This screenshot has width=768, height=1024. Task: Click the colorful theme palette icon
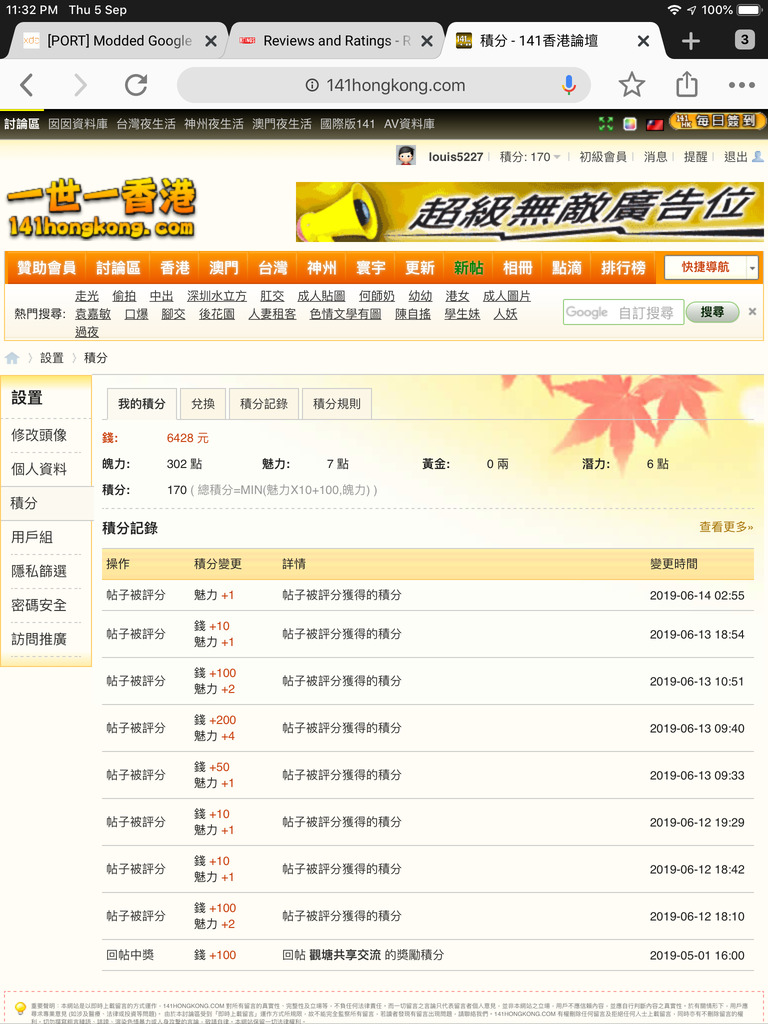[x=630, y=123]
